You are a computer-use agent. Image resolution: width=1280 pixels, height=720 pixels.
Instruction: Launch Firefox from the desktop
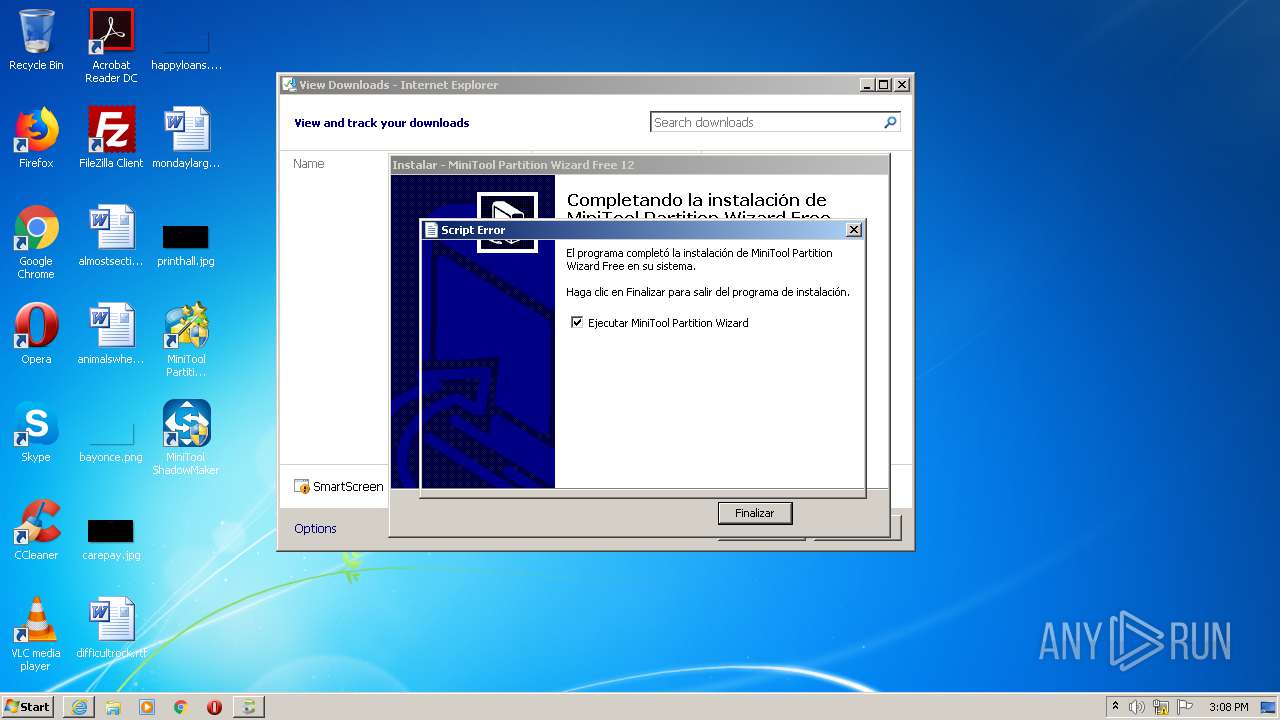[36, 137]
